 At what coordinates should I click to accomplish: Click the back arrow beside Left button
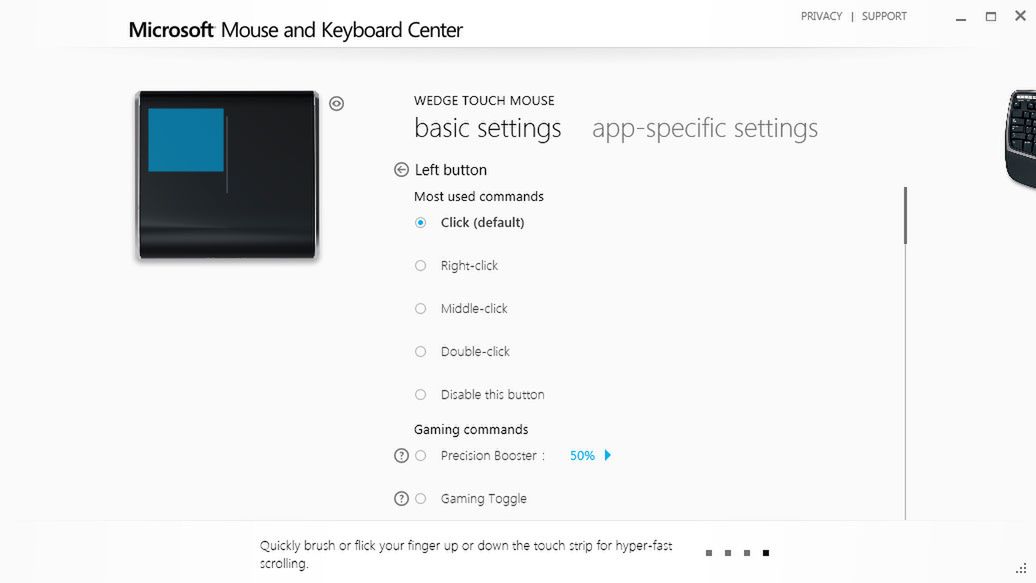402,170
